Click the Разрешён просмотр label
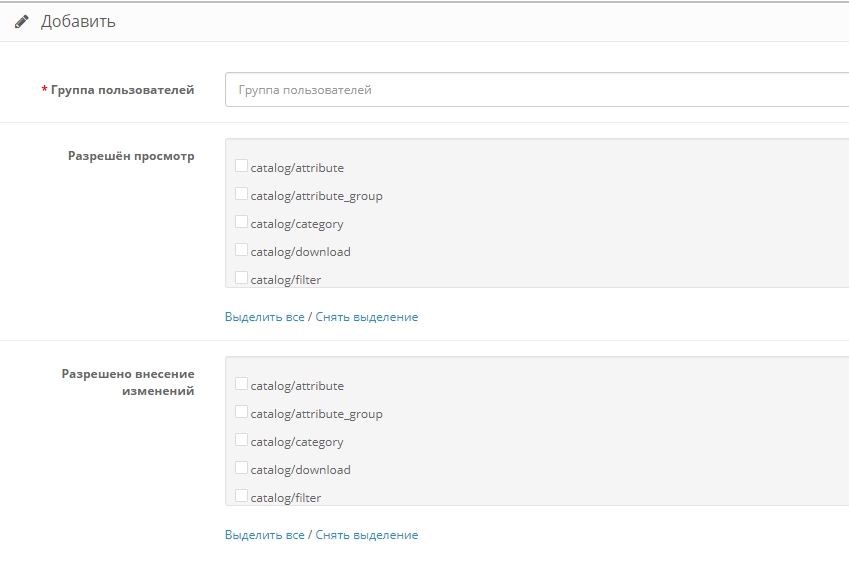 click(x=131, y=156)
